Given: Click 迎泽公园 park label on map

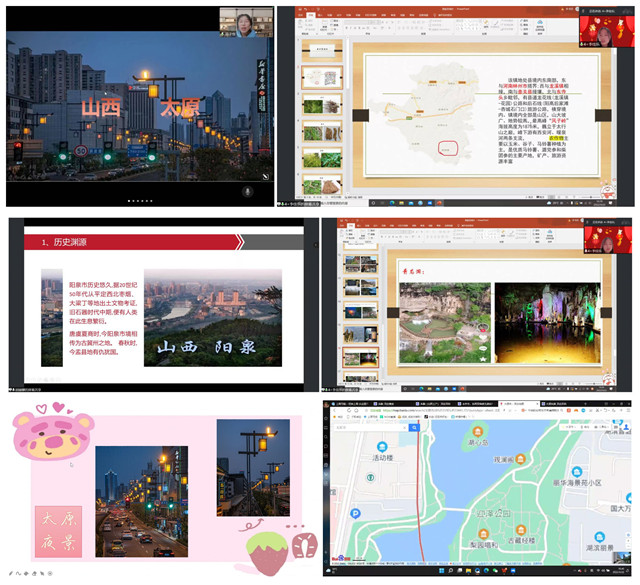Looking at the screenshot, I should (493, 513).
